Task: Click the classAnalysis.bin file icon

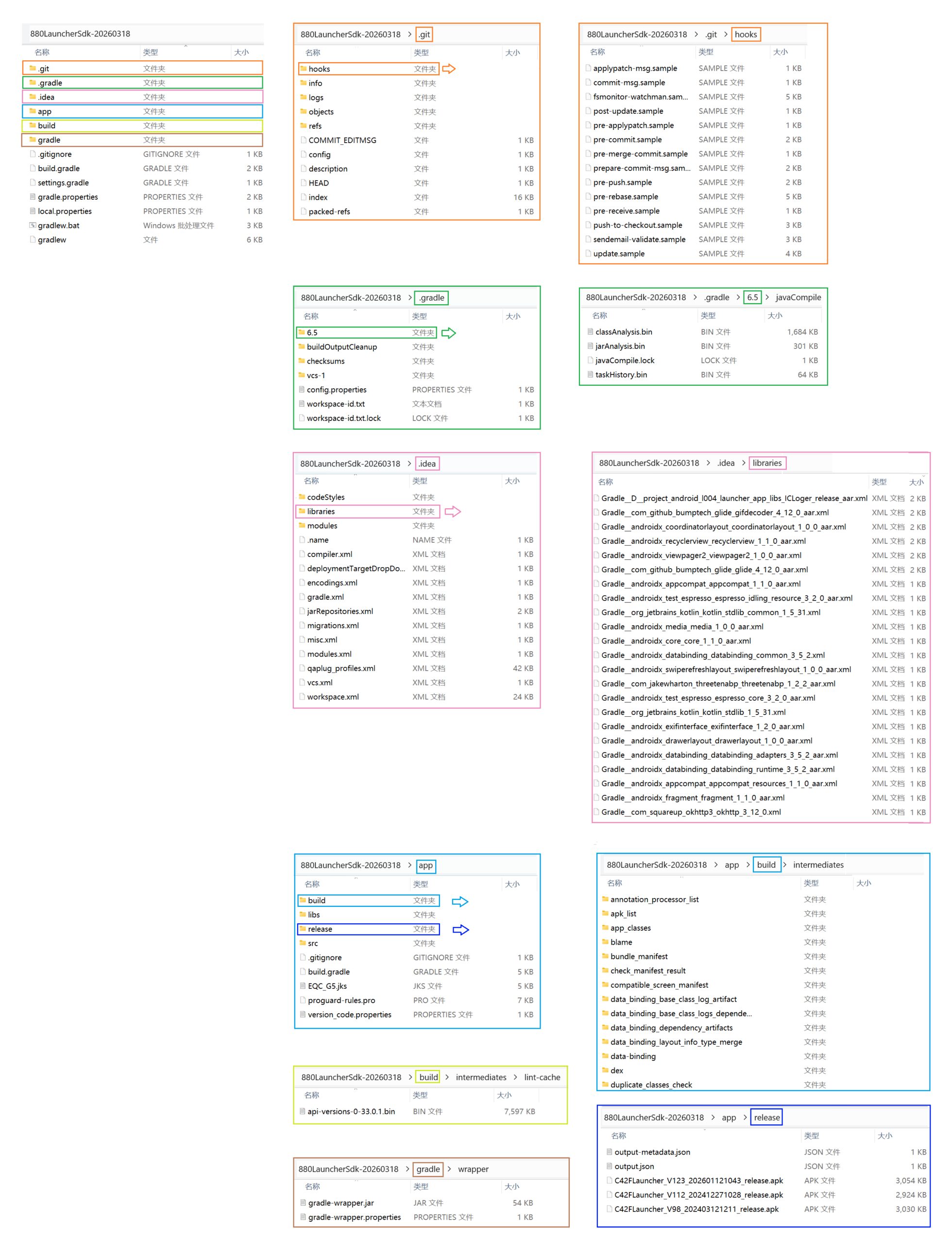Action: pyautogui.click(x=591, y=332)
